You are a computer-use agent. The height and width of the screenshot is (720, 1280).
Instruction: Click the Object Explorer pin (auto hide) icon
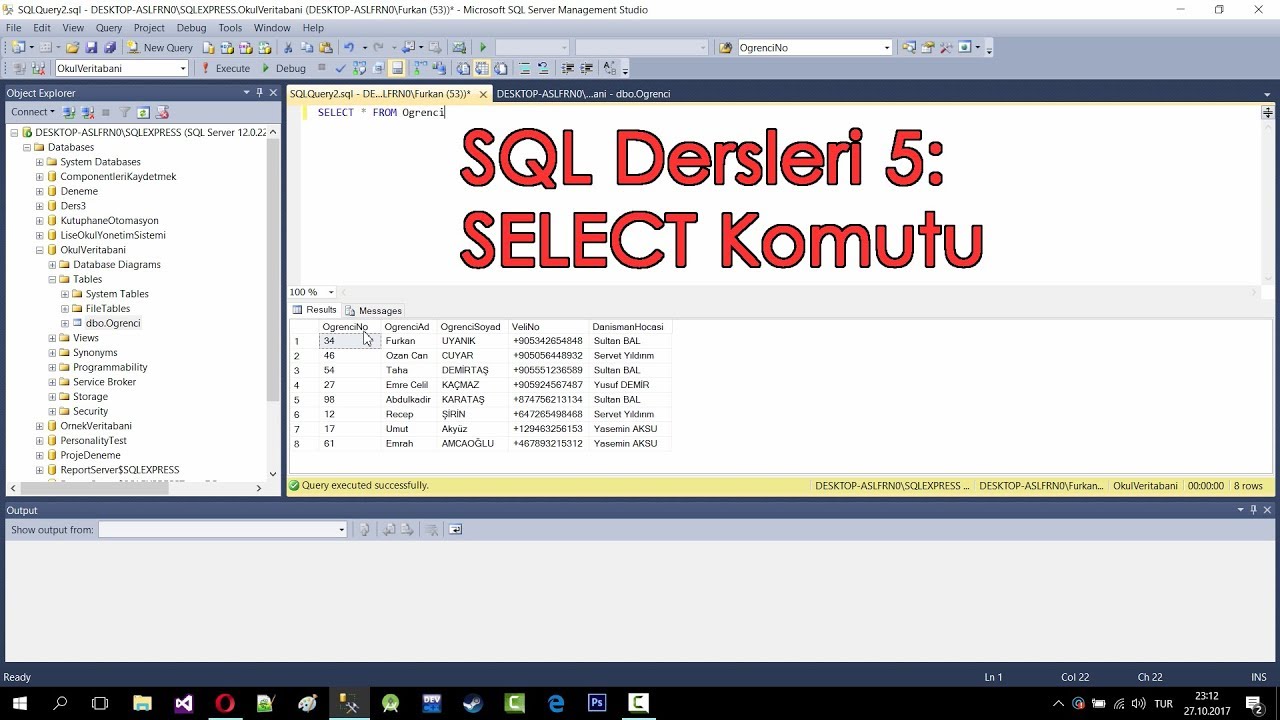259,92
